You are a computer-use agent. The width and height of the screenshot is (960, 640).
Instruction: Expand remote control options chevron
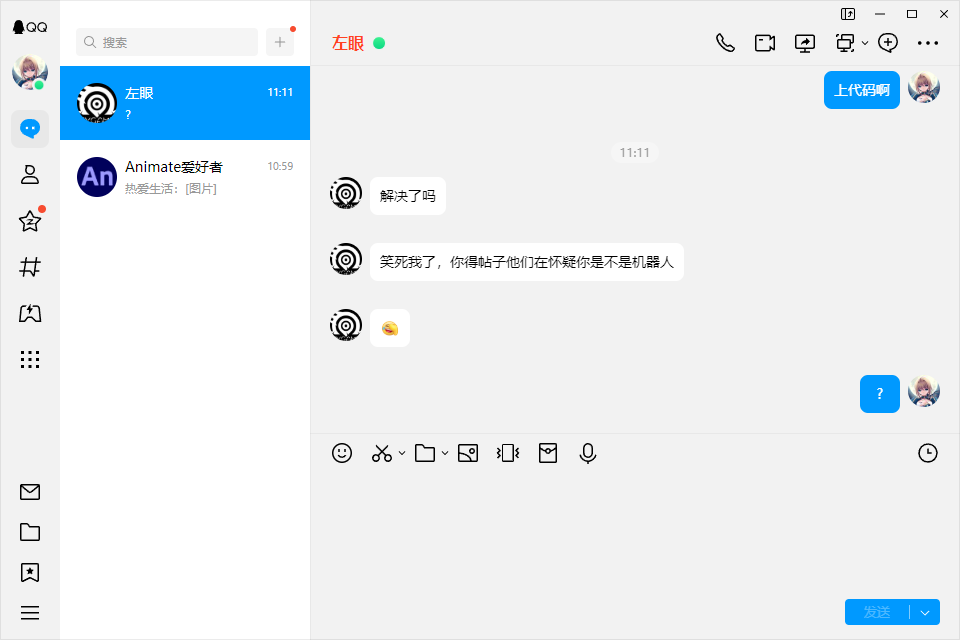click(864, 43)
